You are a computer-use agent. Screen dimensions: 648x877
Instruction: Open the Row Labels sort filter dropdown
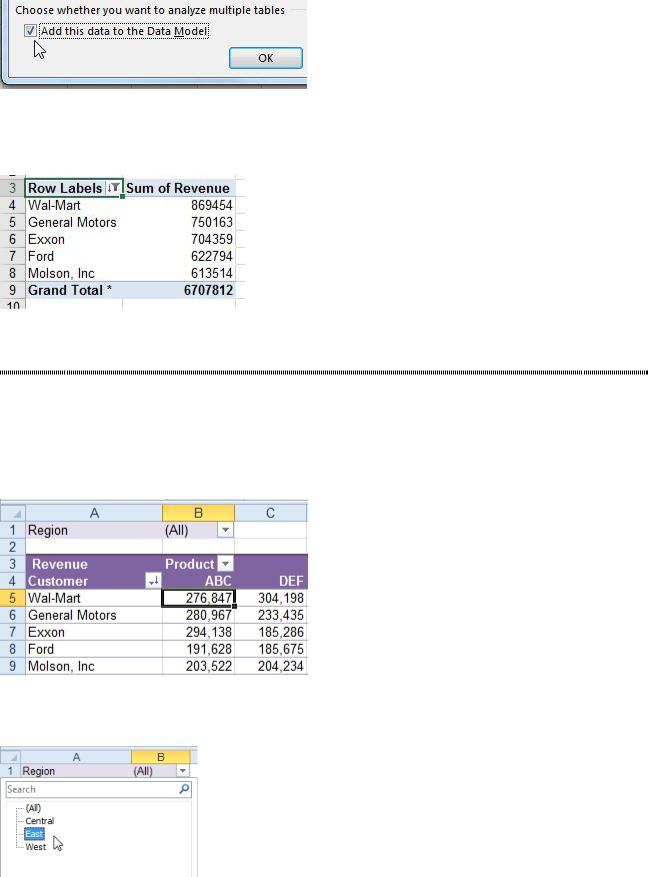click(x=114, y=188)
